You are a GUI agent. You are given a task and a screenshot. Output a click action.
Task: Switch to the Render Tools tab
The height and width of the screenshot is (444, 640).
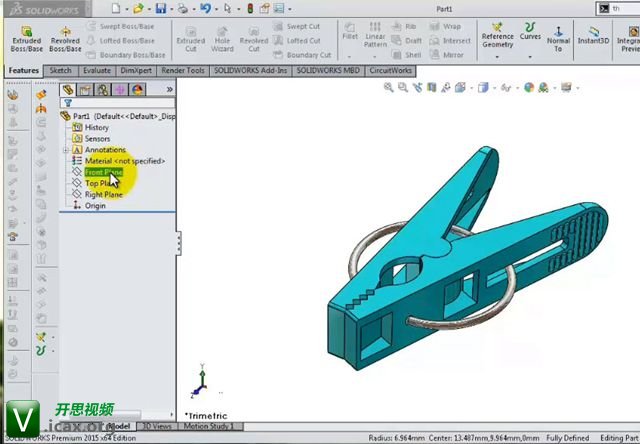point(183,71)
